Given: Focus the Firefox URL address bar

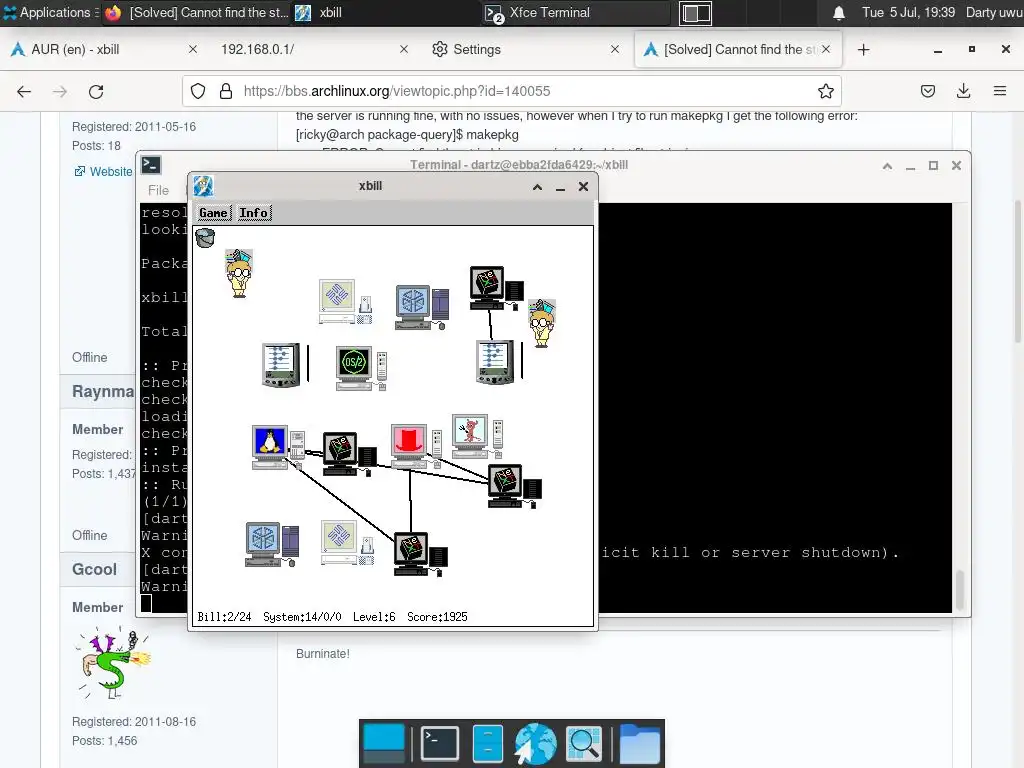Looking at the screenshot, I should [511, 91].
